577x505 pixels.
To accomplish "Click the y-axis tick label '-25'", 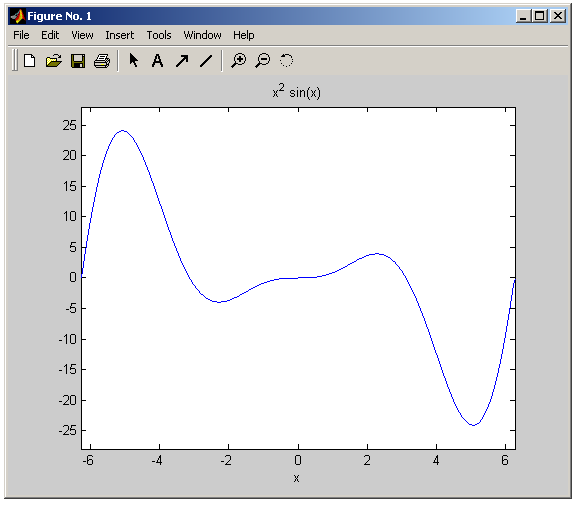I will pyautogui.click(x=68, y=430).
